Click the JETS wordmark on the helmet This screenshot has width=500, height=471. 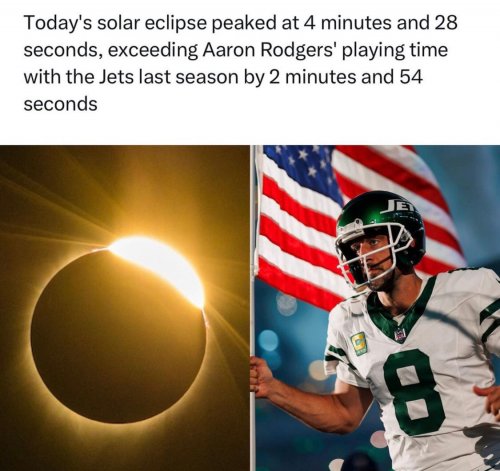[401, 207]
